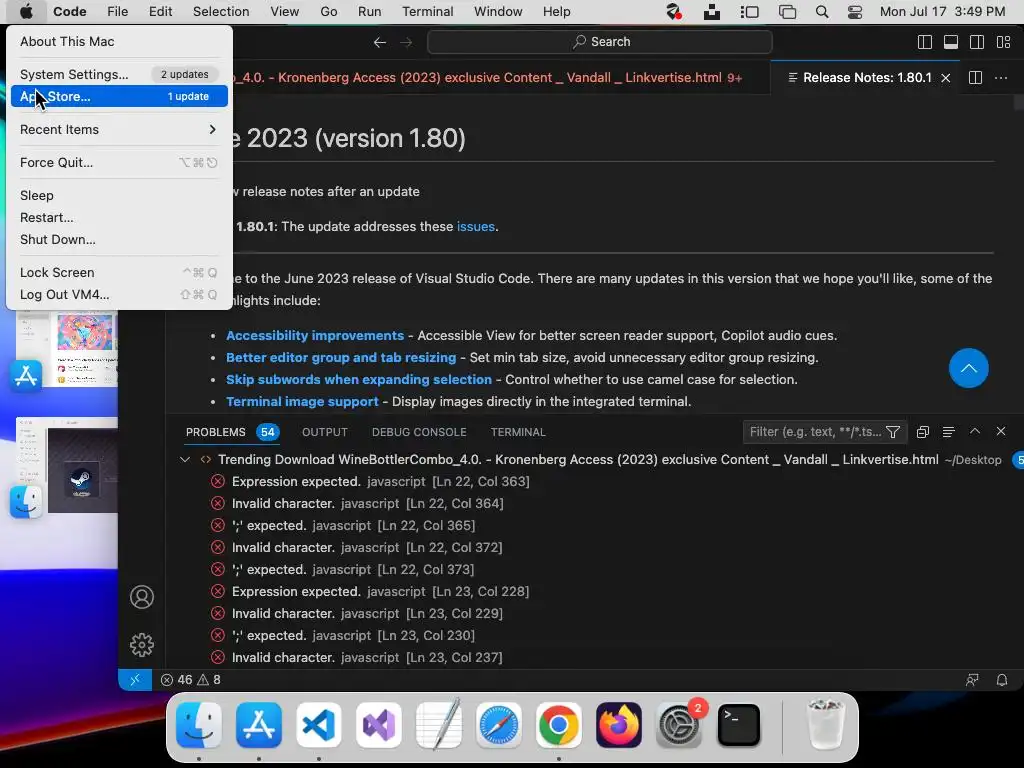Follow the 'issues' link in release notes
1024x768 pixels.
click(475, 227)
